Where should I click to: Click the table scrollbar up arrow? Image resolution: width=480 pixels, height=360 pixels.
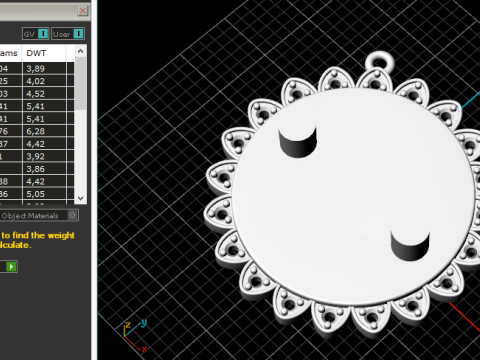80,51
